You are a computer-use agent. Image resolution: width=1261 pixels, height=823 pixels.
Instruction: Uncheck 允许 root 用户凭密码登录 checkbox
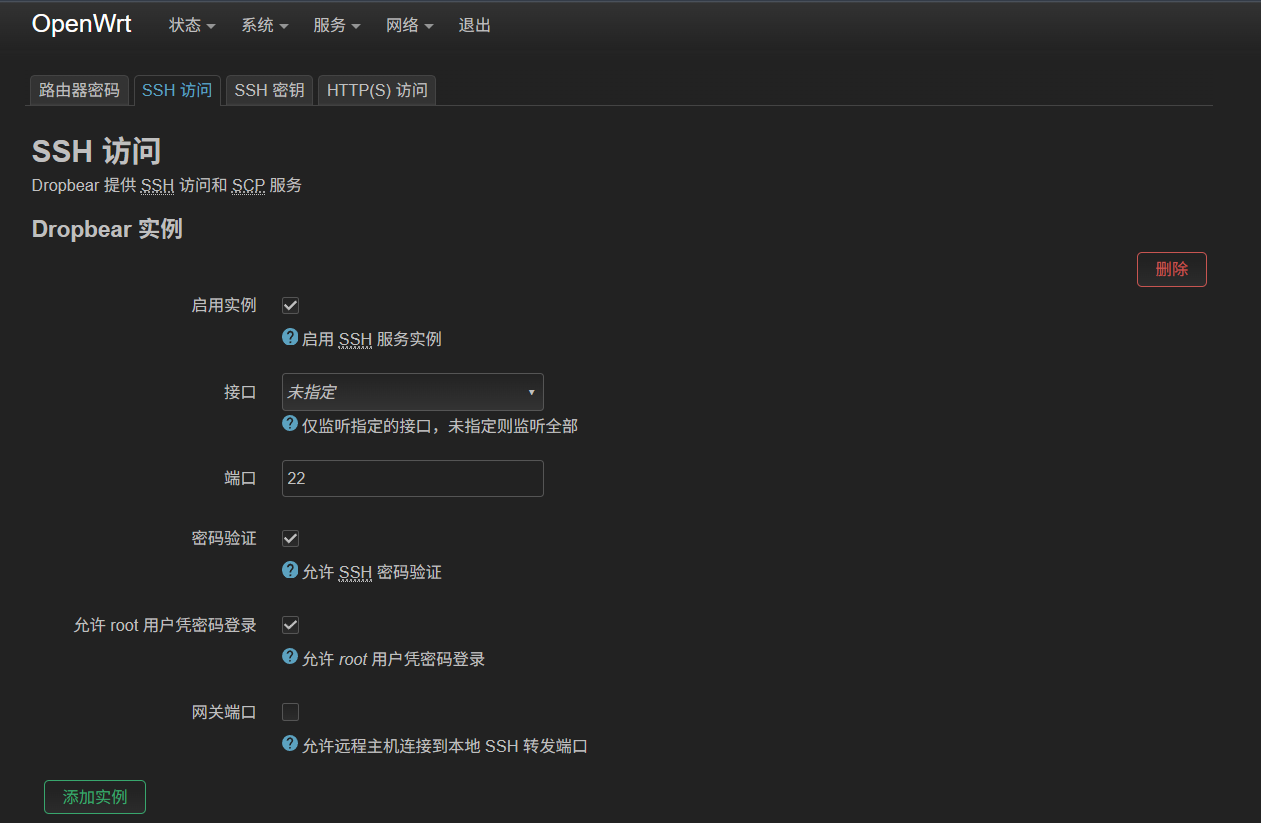click(291, 625)
